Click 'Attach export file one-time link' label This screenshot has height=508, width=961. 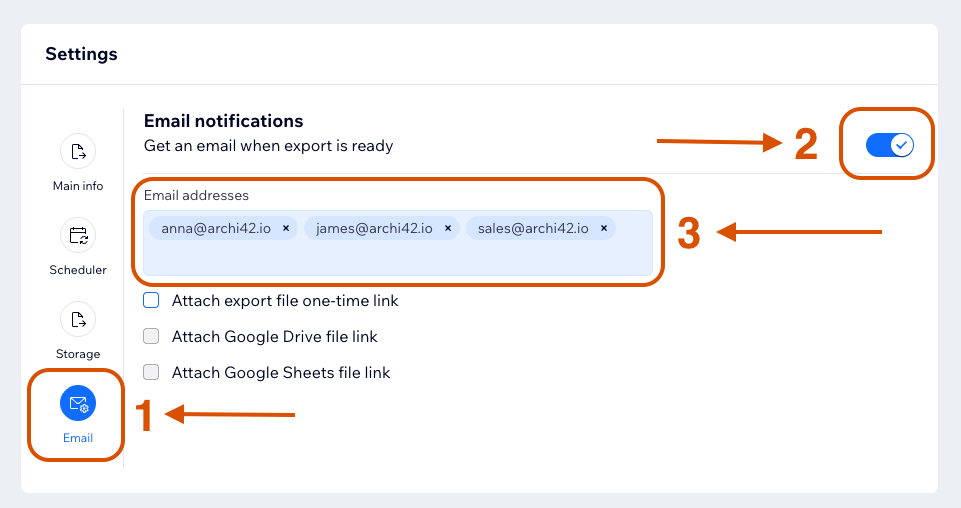(285, 301)
